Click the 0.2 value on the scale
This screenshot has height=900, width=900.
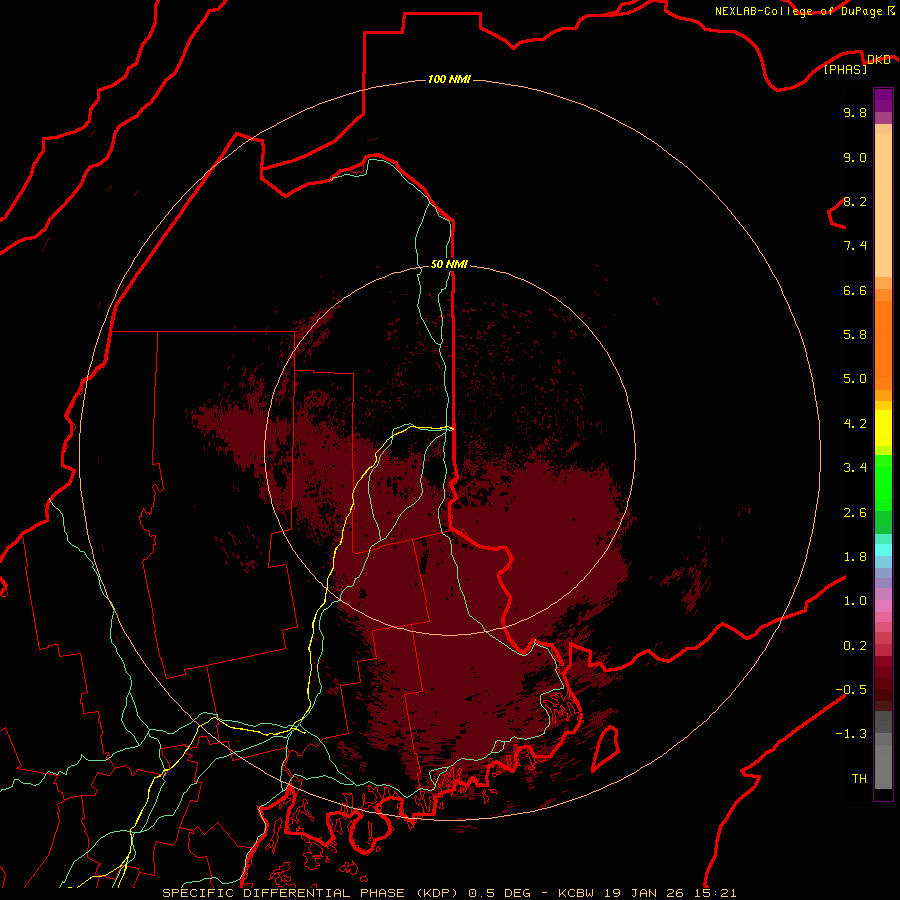(855, 646)
